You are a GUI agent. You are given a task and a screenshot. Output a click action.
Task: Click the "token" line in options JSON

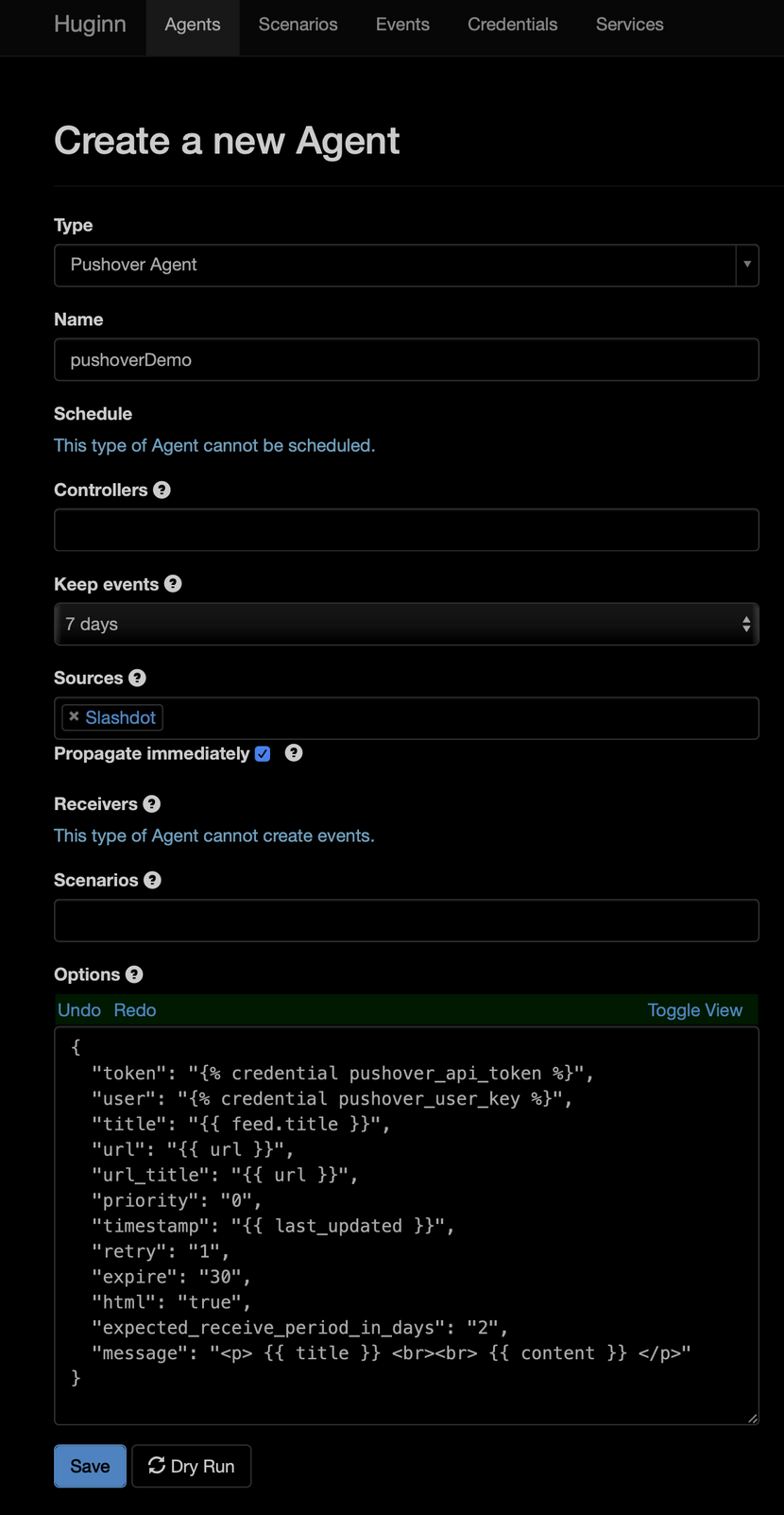click(x=343, y=1074)
